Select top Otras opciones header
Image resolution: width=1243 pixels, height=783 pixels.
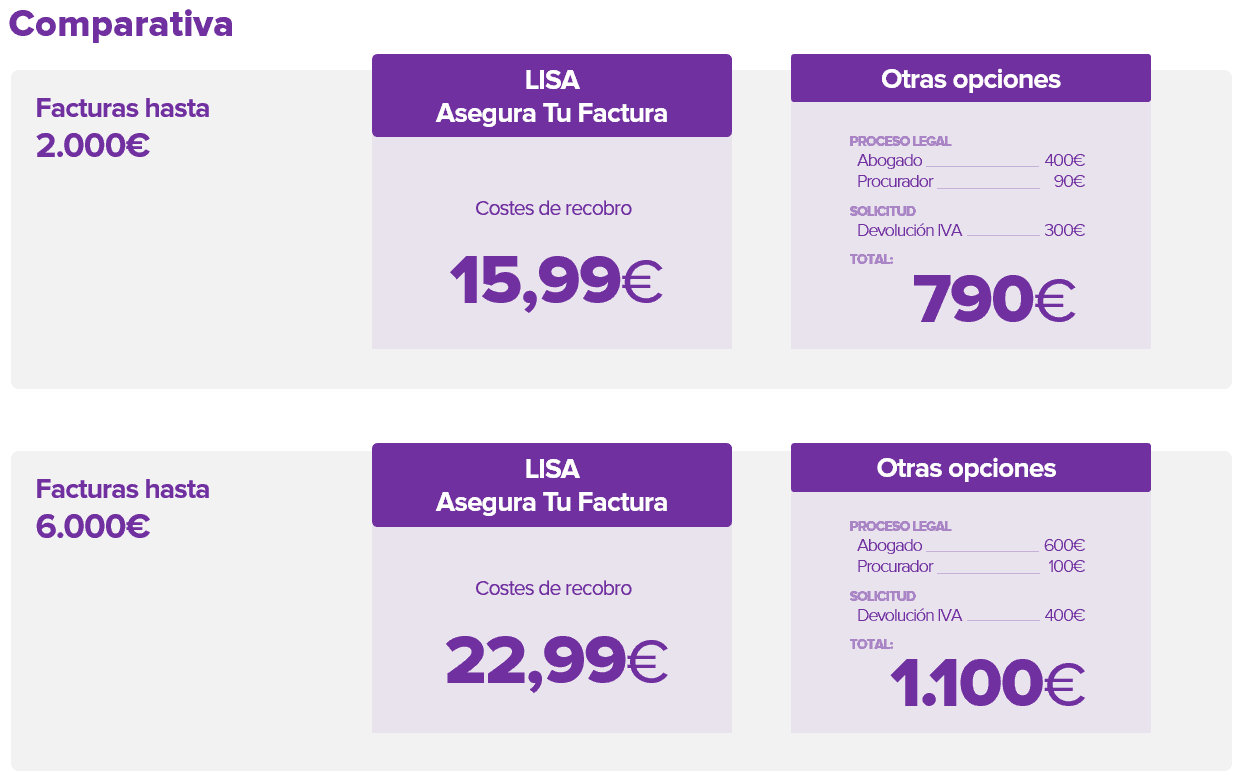pyautogui.click(x=970, y=79)
